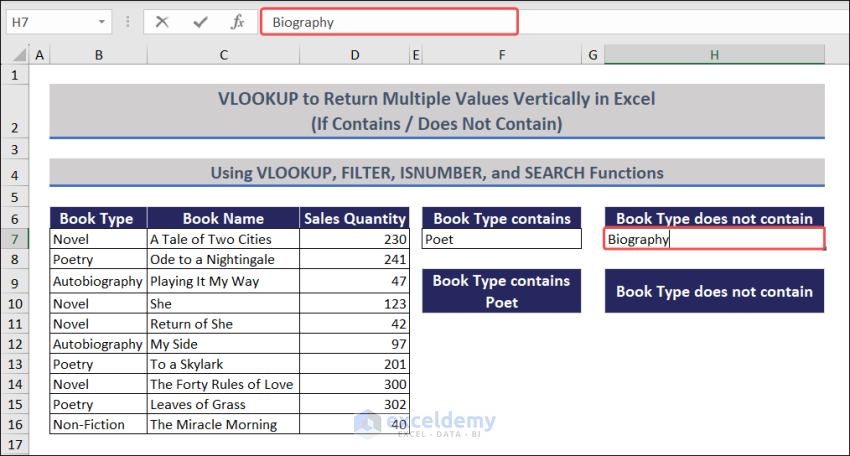Select the sales quantity 241 cell
The image size is (850, 456).
click(355, 260)
